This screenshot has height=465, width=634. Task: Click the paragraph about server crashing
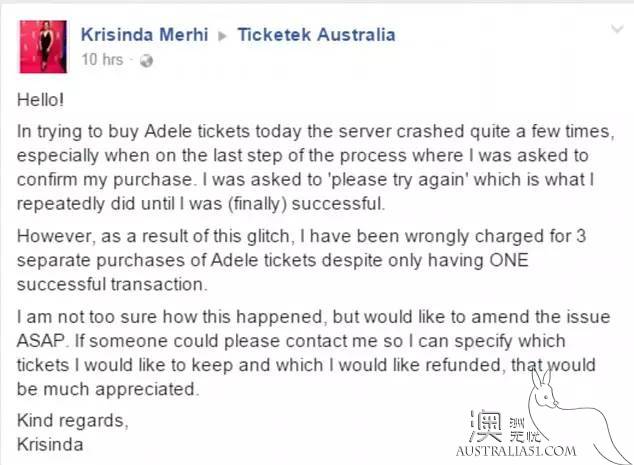(x=315, y=167)
